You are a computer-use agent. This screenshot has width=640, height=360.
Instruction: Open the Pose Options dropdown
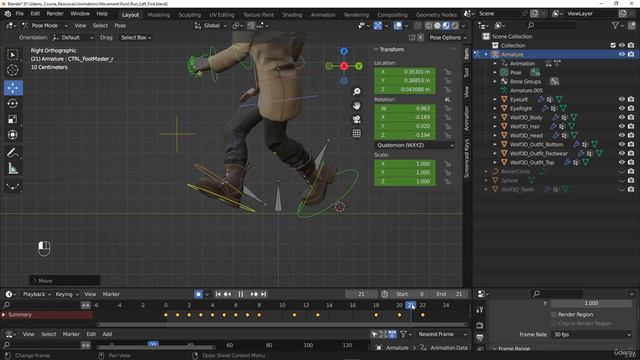click(448, 38)
